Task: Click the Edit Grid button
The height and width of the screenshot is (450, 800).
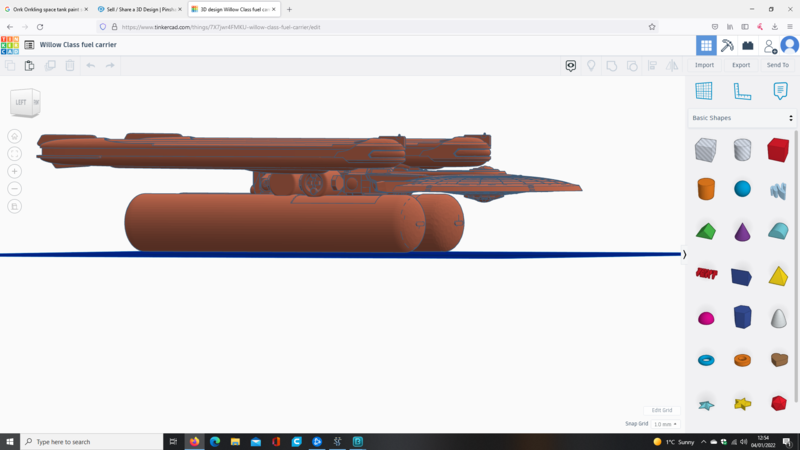Action: click(662, 410)
